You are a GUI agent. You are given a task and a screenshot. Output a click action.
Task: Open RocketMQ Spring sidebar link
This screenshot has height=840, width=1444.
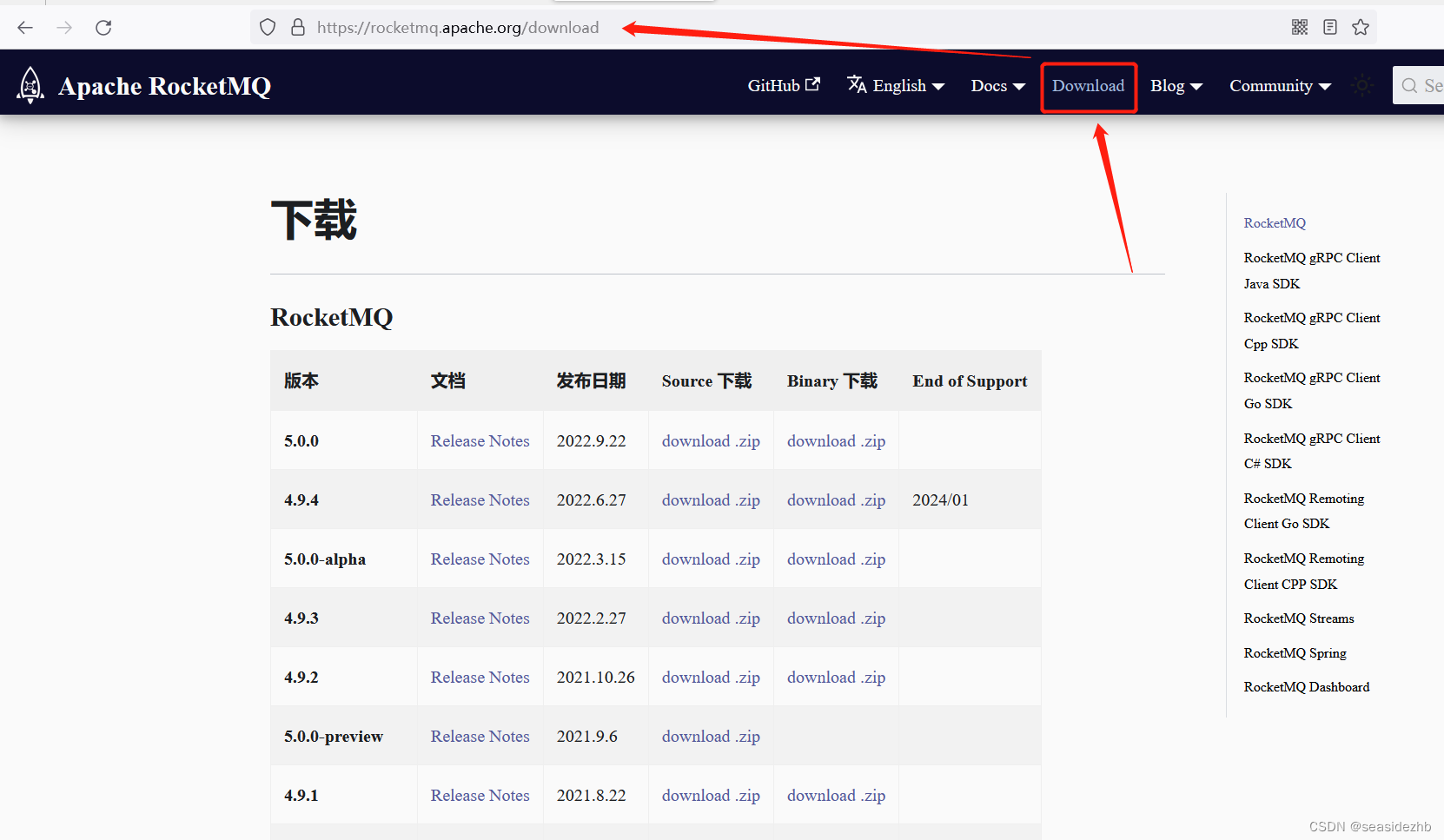click(x=1295, y=653)
